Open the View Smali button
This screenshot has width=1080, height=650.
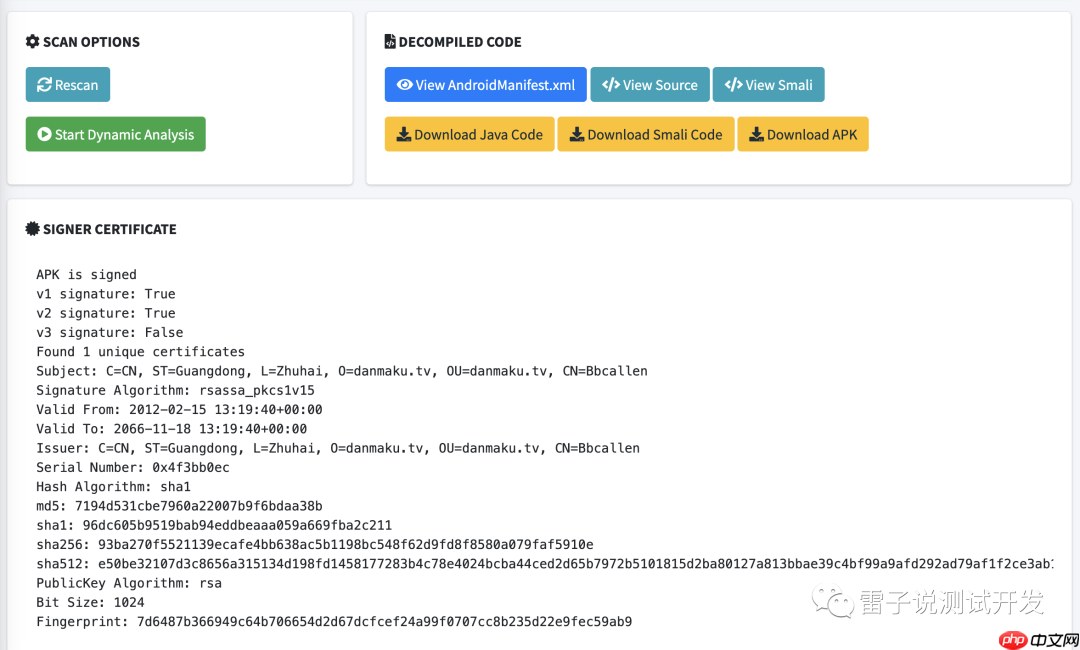click(x=768, y=85)
